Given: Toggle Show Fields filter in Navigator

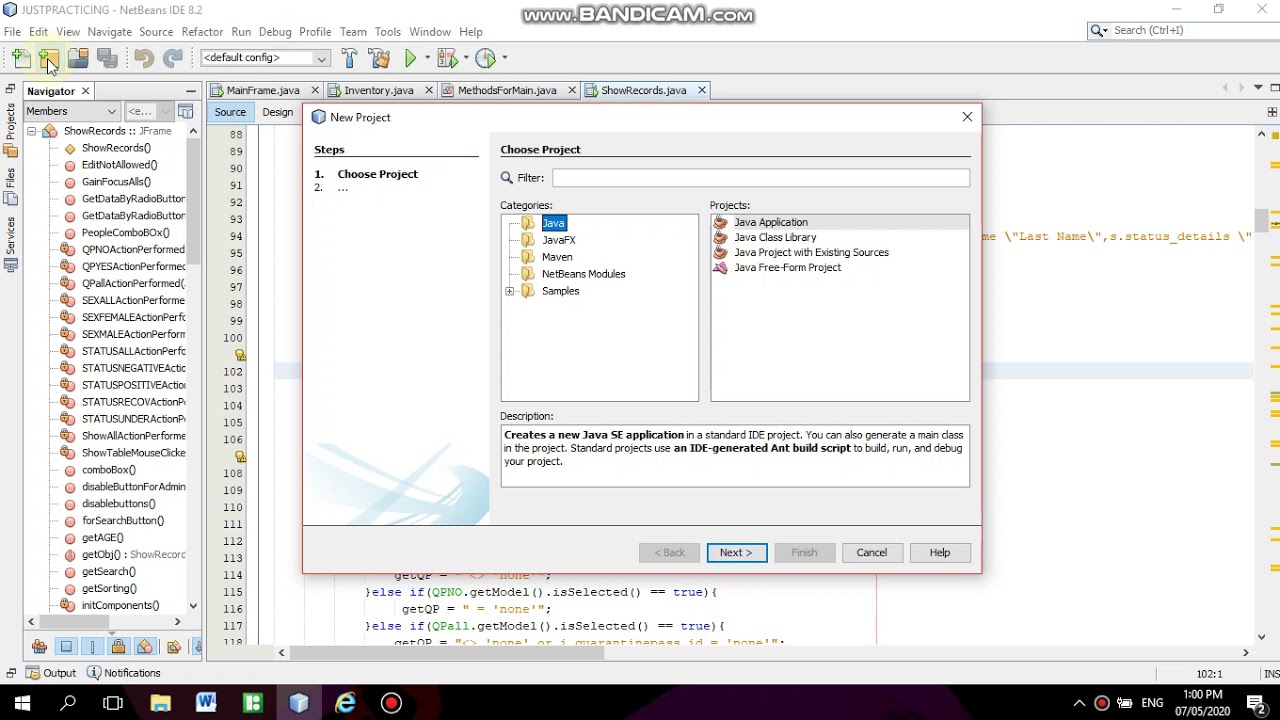Looking at the screenshot, I should (x=66, y=646).
